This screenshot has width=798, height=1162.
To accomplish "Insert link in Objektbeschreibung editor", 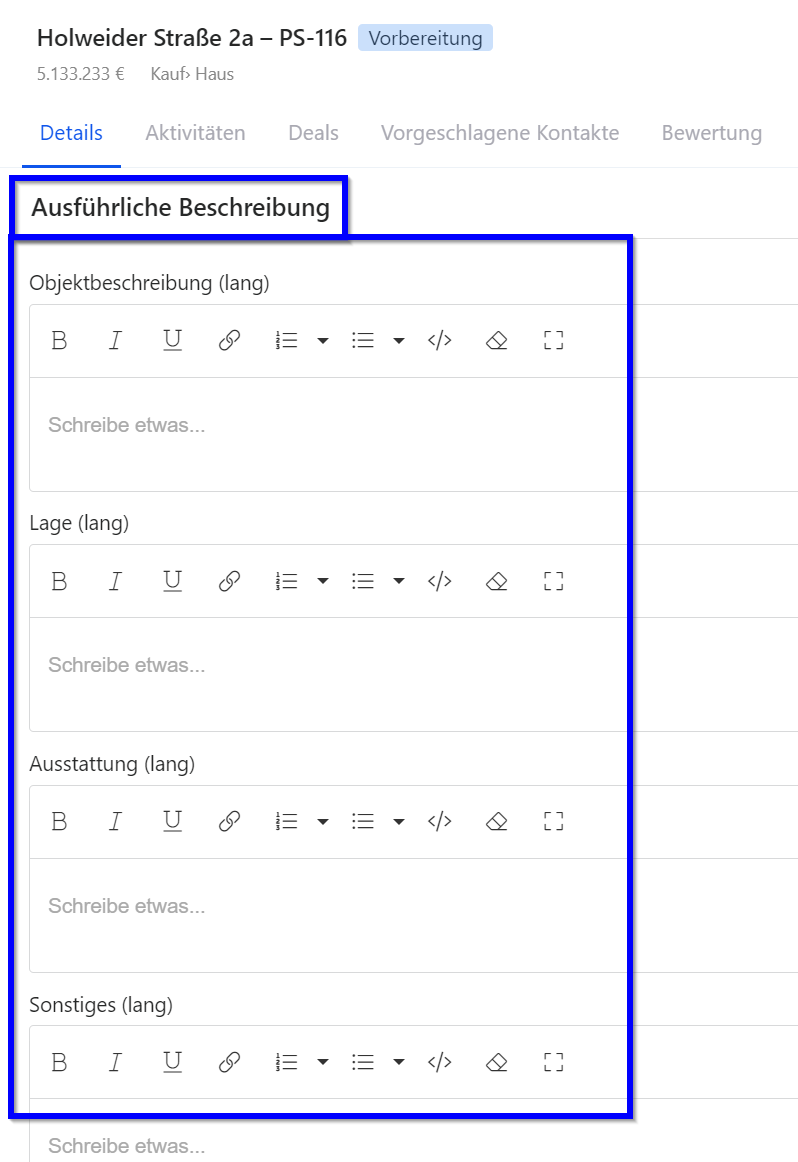I will [x=229, y=340].
